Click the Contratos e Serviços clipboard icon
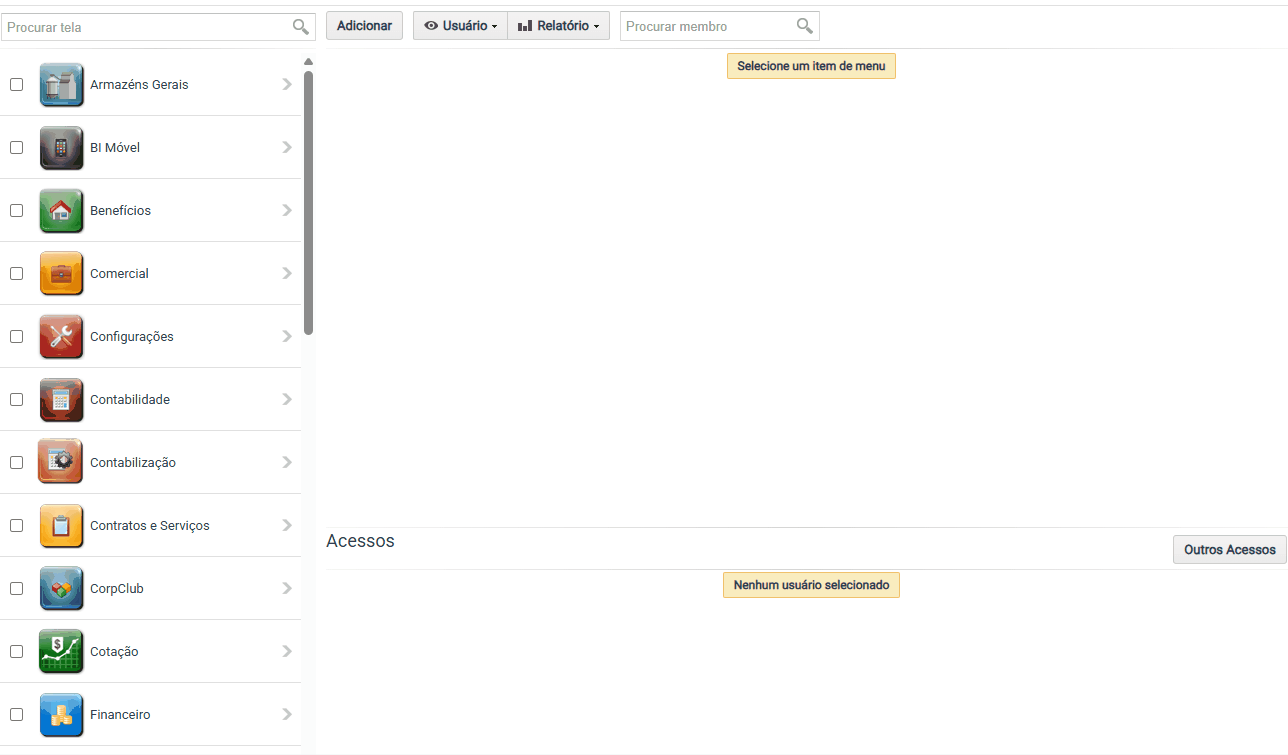The image size is (1288, 755). 61,526
